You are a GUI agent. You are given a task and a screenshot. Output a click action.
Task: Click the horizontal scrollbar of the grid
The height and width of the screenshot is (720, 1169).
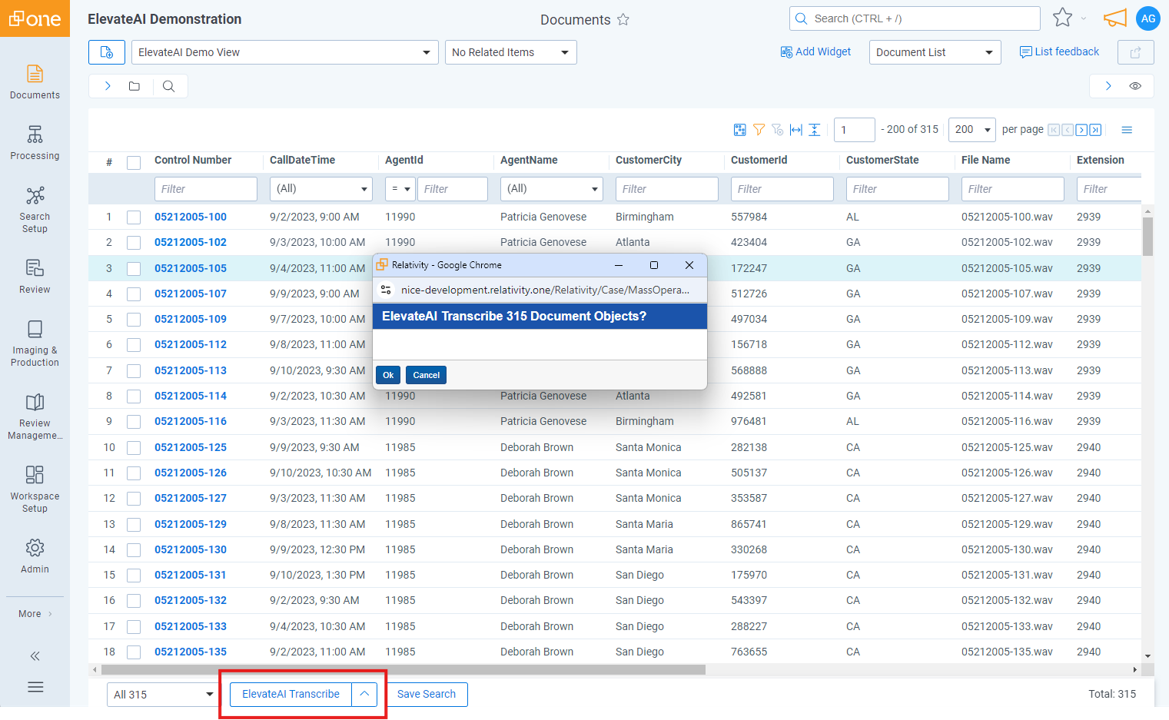click(403, 670)
